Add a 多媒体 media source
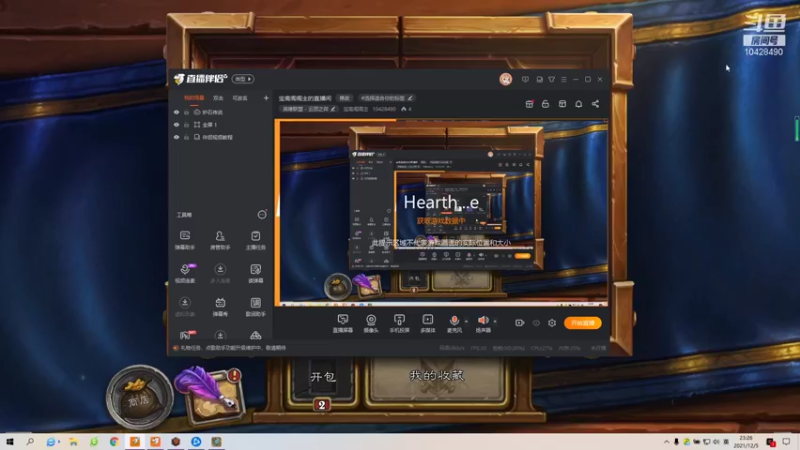The height and width of the screenshot is (450, 800). tap(428, 323)
